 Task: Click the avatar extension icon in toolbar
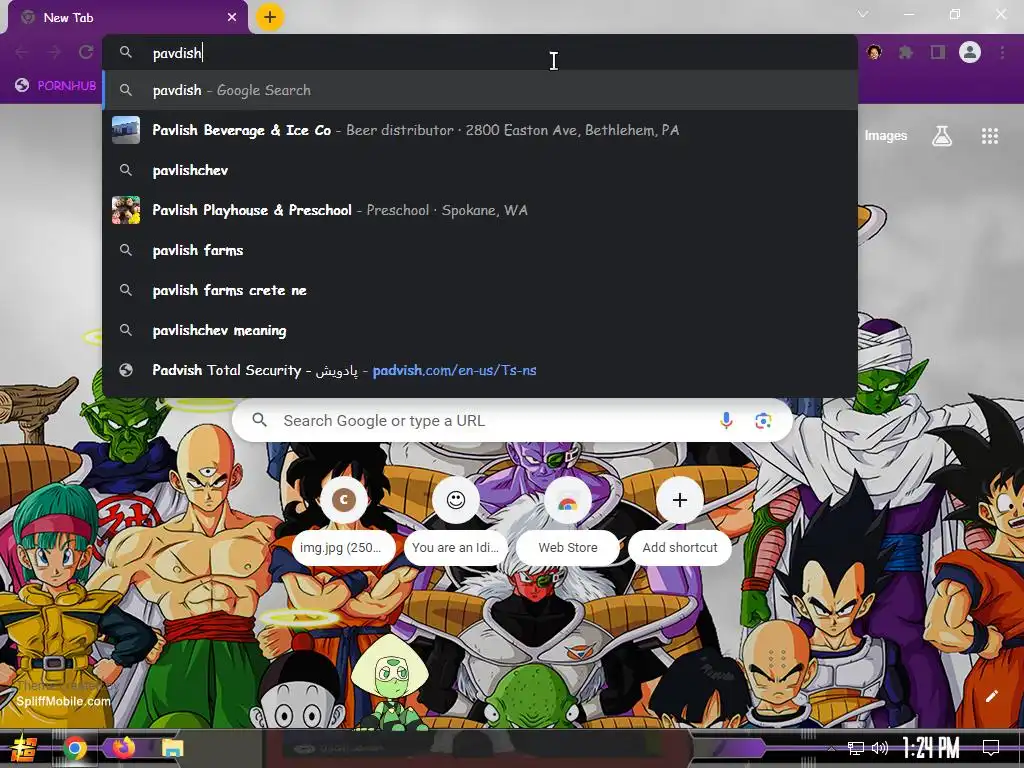[x=874, y=52]
